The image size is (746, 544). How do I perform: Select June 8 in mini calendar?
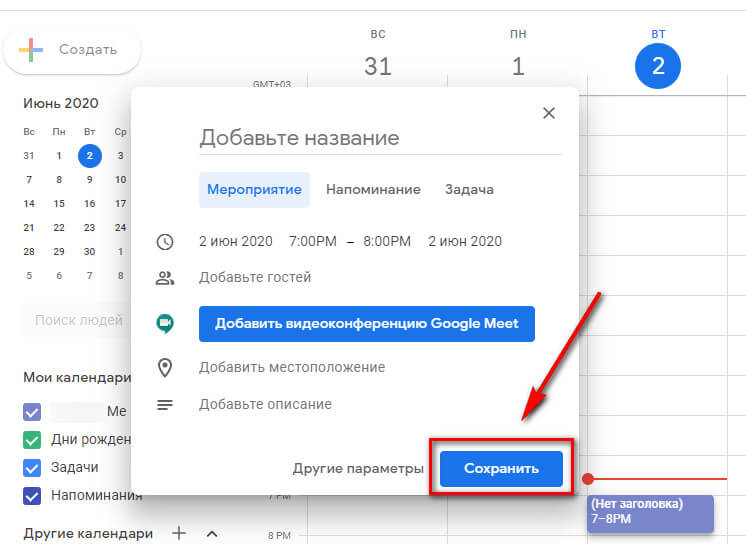point(59,179)
